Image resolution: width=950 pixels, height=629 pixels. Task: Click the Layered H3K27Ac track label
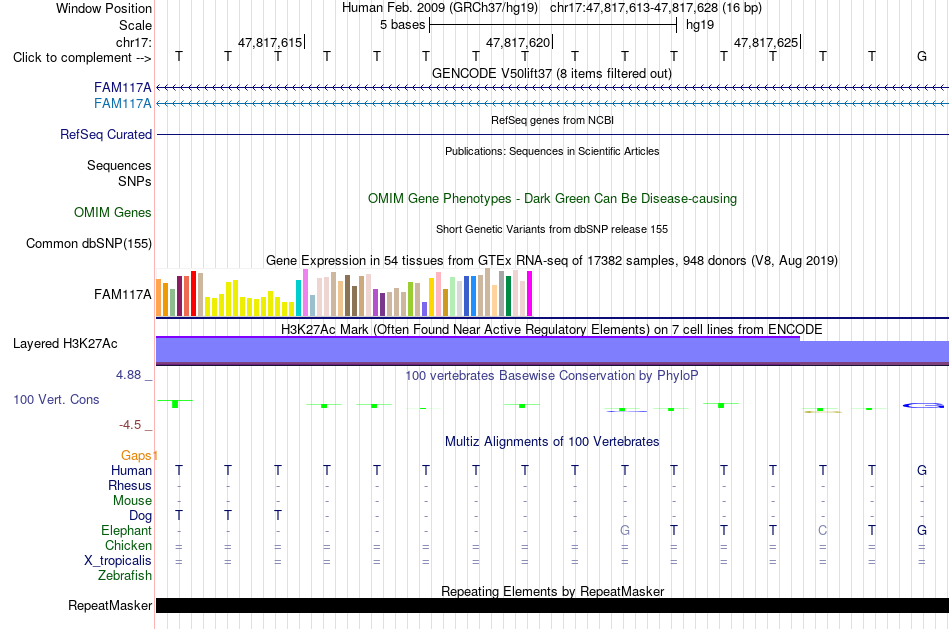pyautogui.click(x=65, y=344)
